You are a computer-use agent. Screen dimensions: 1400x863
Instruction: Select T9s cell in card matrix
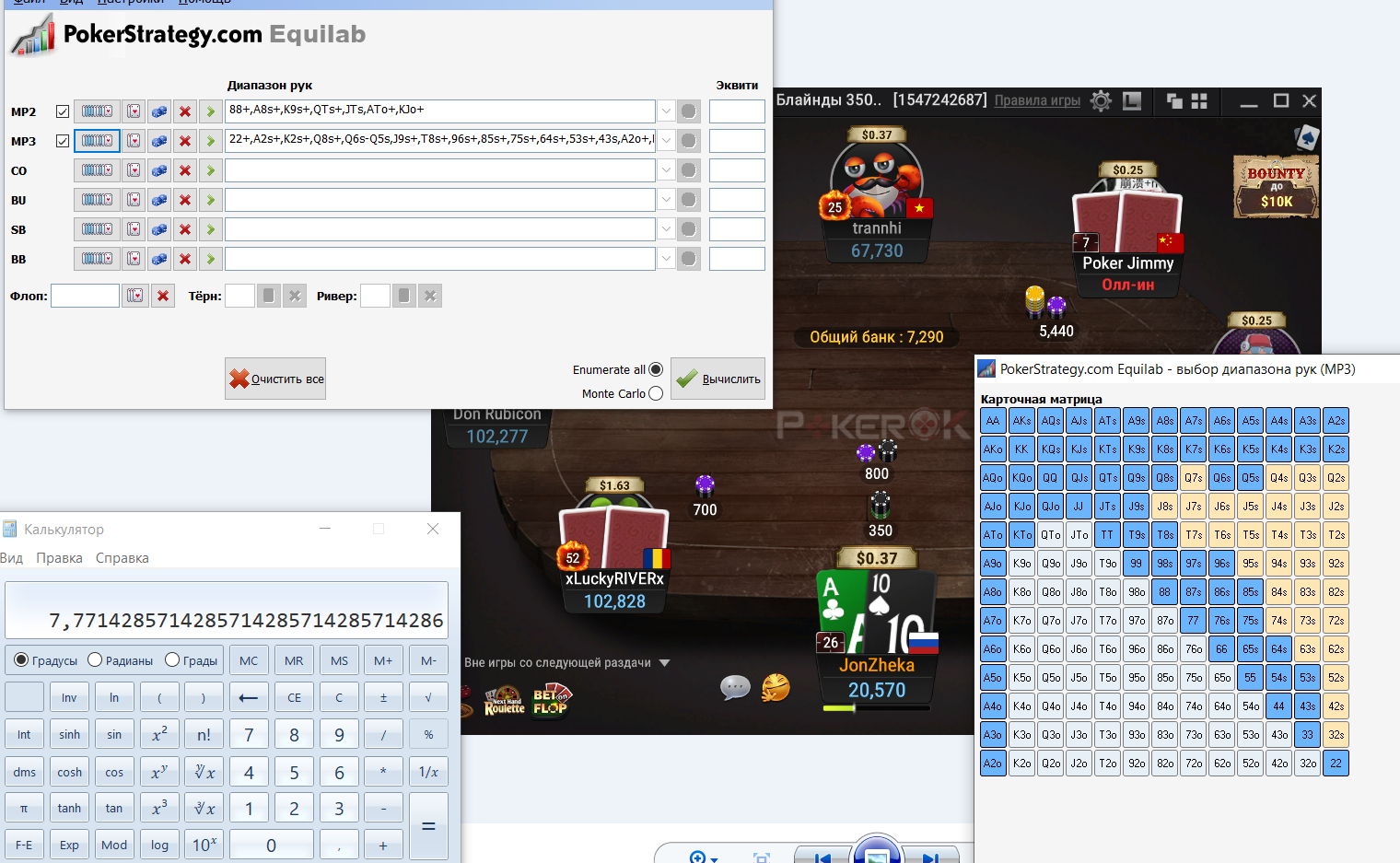pos(1137,535)
